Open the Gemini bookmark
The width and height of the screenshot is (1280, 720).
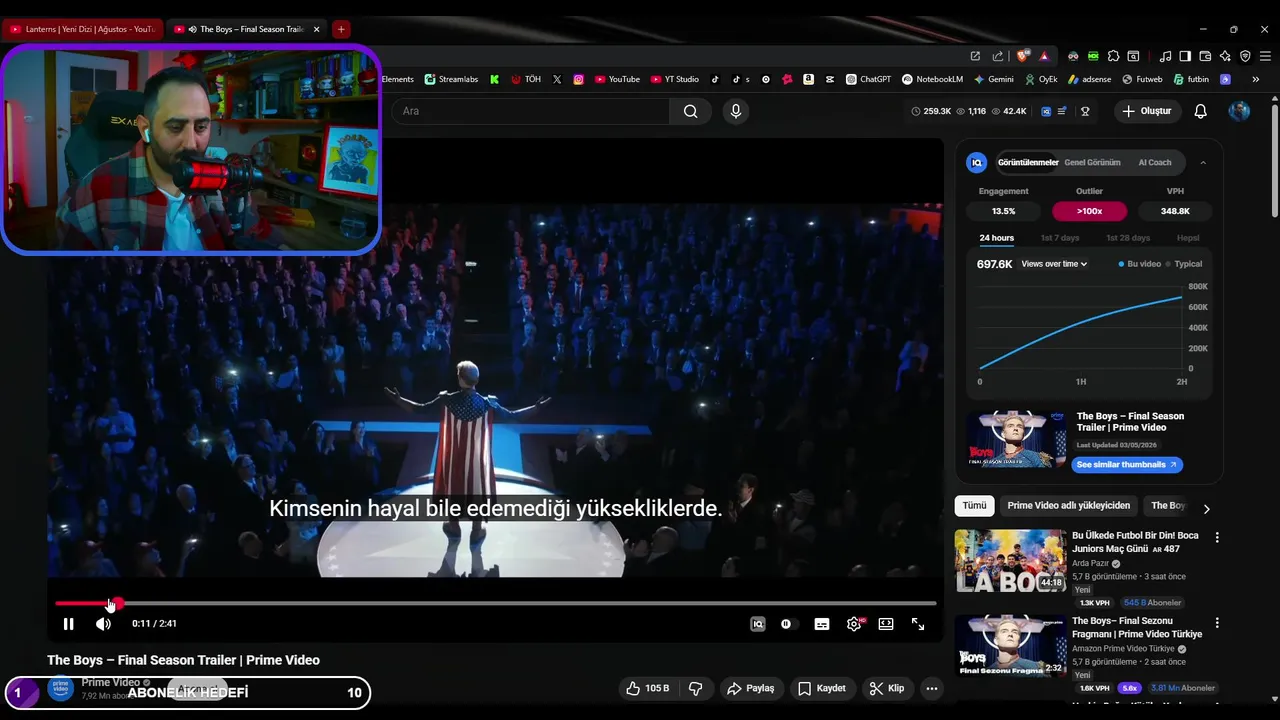[x=993, y=79]
